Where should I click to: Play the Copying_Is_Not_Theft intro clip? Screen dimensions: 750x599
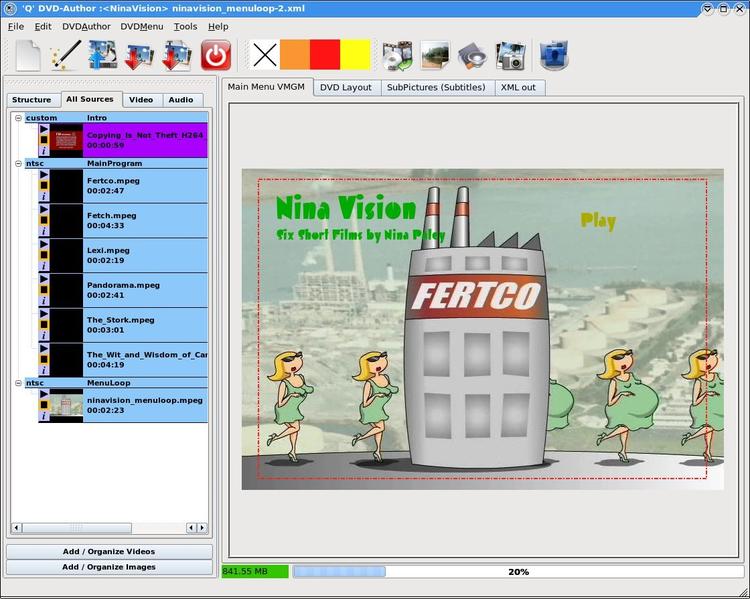tap(44, 129)
